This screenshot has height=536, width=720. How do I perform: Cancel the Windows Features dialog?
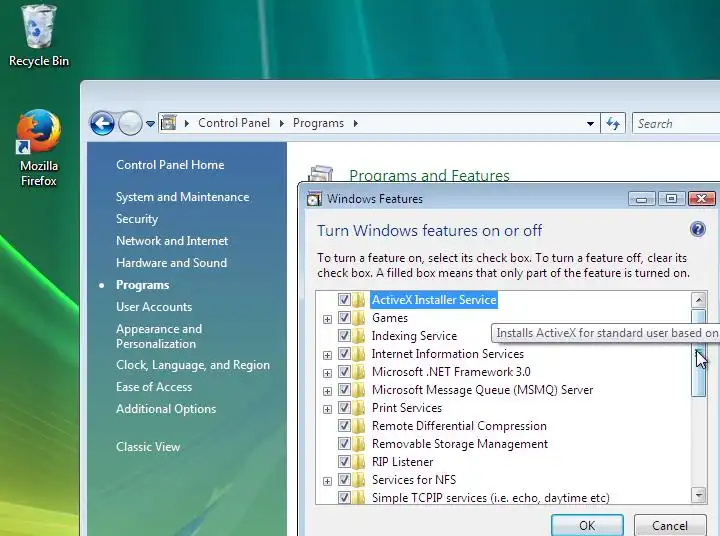click(670, 525)
